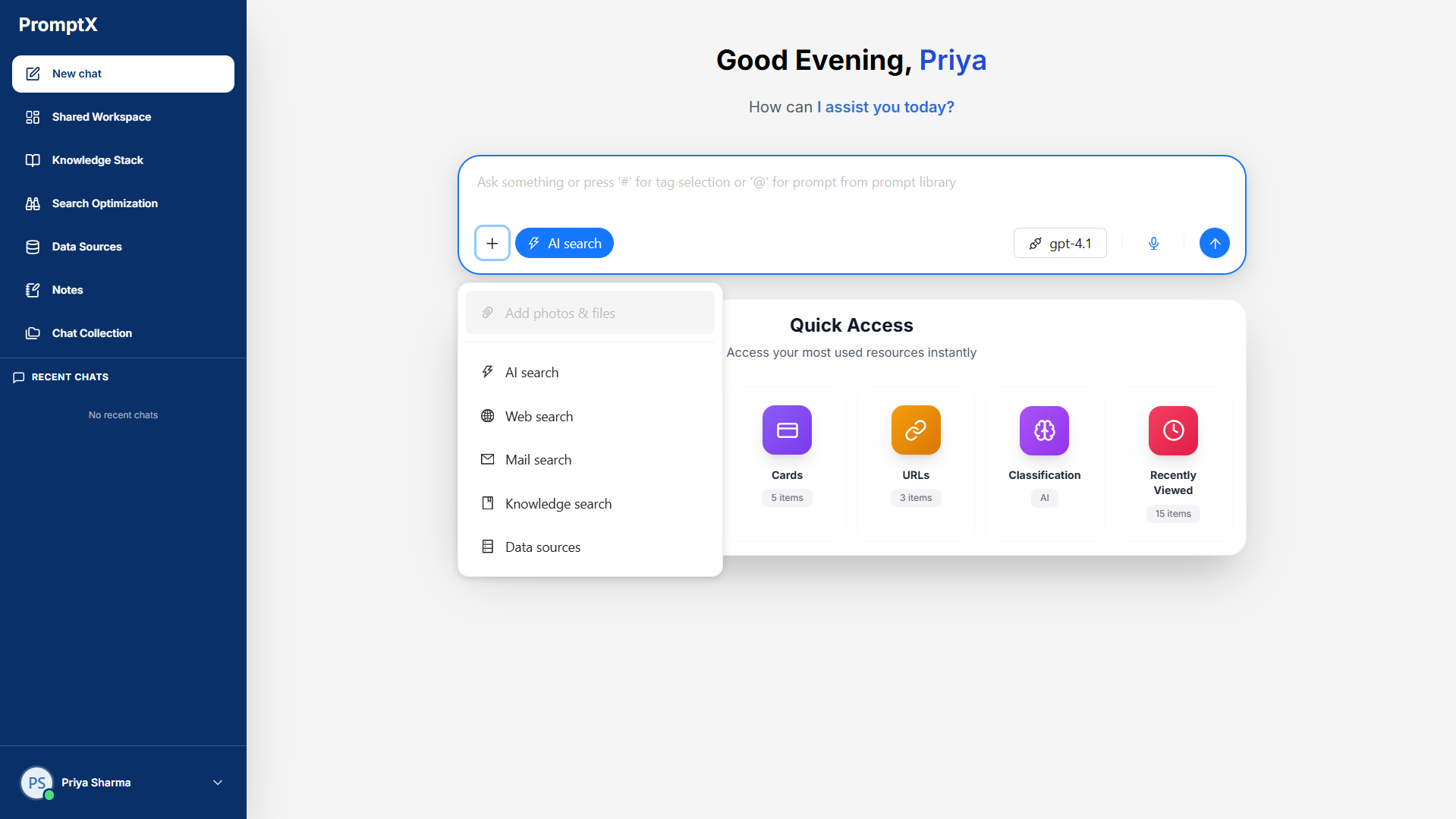The image size is (1456, 819).
Task: Click the plus attachment button
Action: tap(492, 244)
